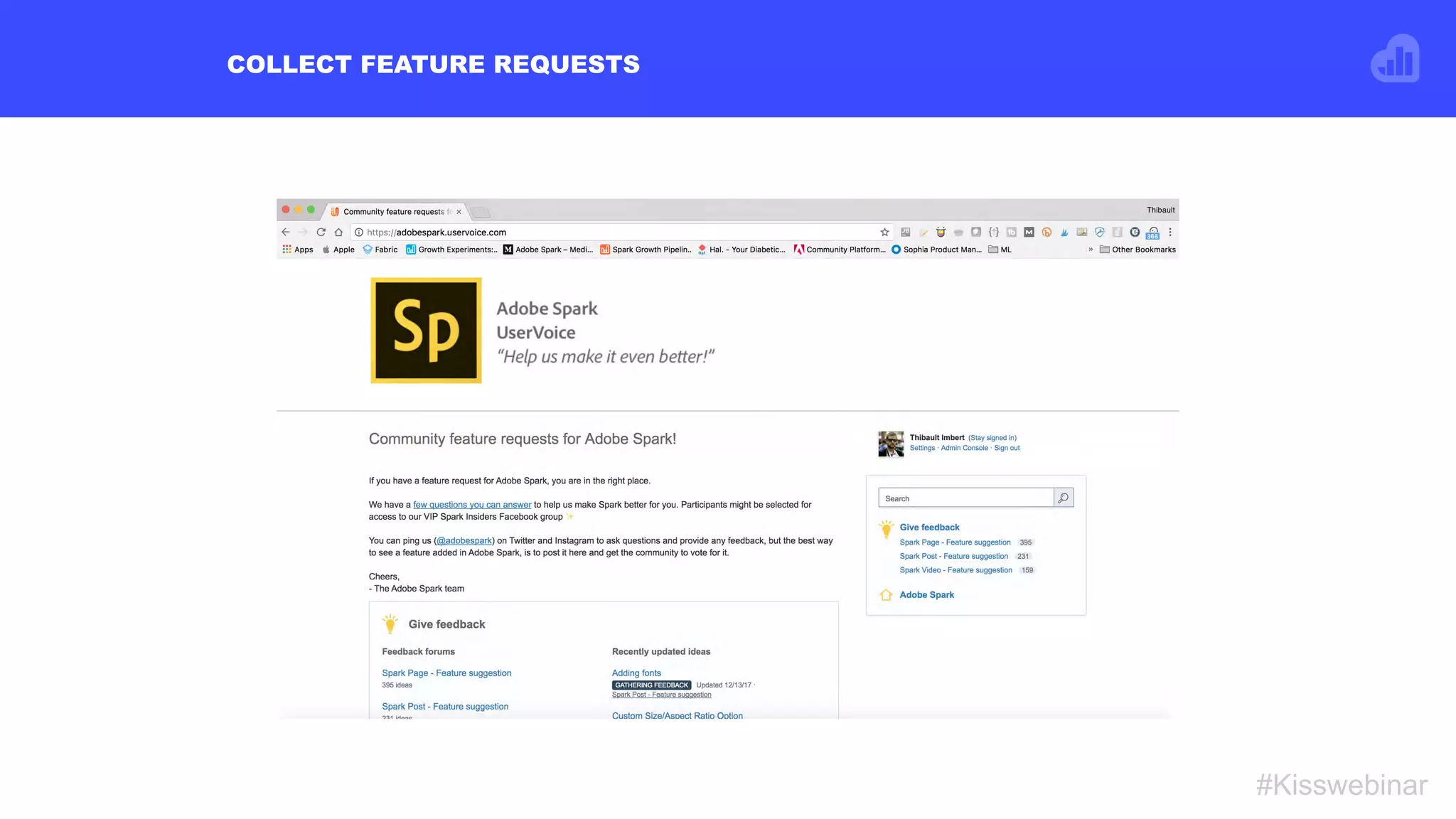Open the Adding fonts idea

pos(636,673)
